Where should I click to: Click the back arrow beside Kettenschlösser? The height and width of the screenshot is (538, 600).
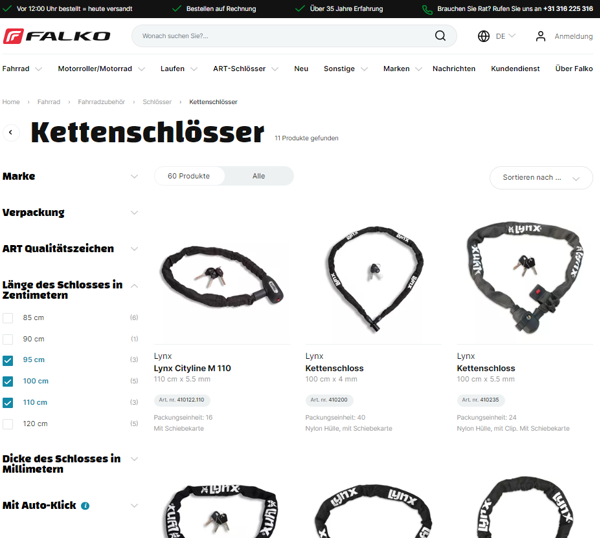click(11, 132)
